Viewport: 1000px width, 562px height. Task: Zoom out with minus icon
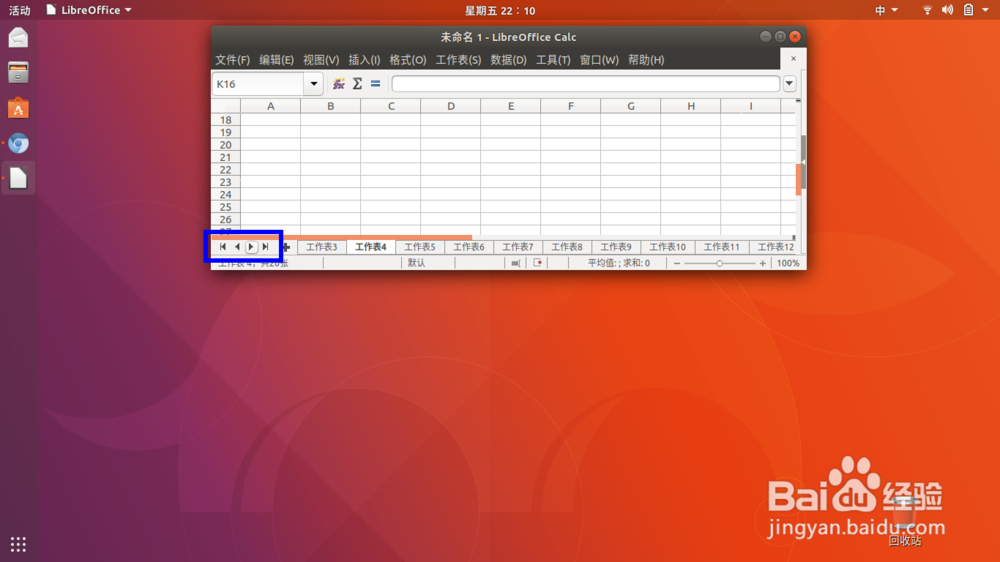[x=677, y=263]
